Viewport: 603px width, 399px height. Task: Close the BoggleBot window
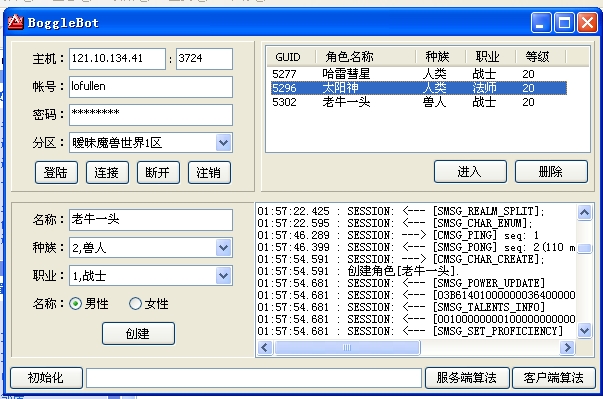pyautogui.click(x=587, y=22)
